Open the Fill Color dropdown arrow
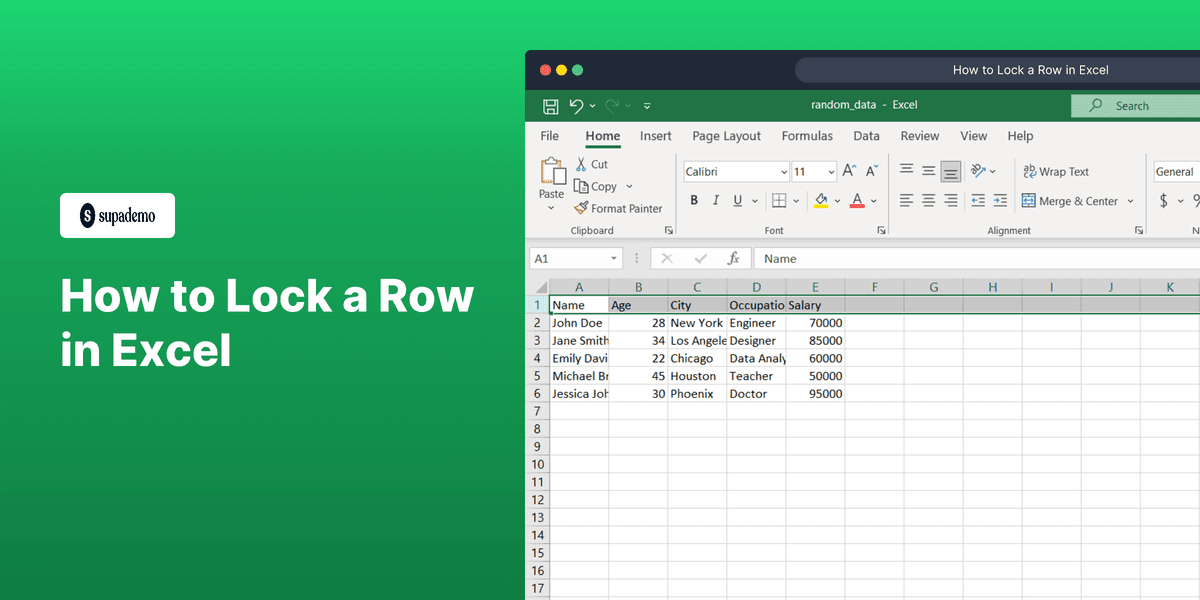 [x=838, y=200]
